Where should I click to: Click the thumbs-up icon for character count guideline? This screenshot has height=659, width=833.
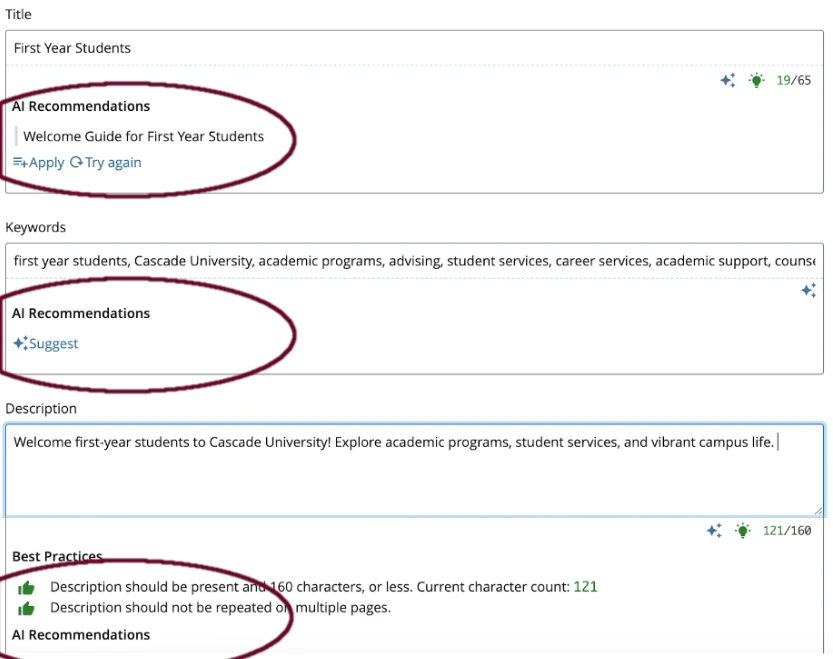[x=26, y=588]
